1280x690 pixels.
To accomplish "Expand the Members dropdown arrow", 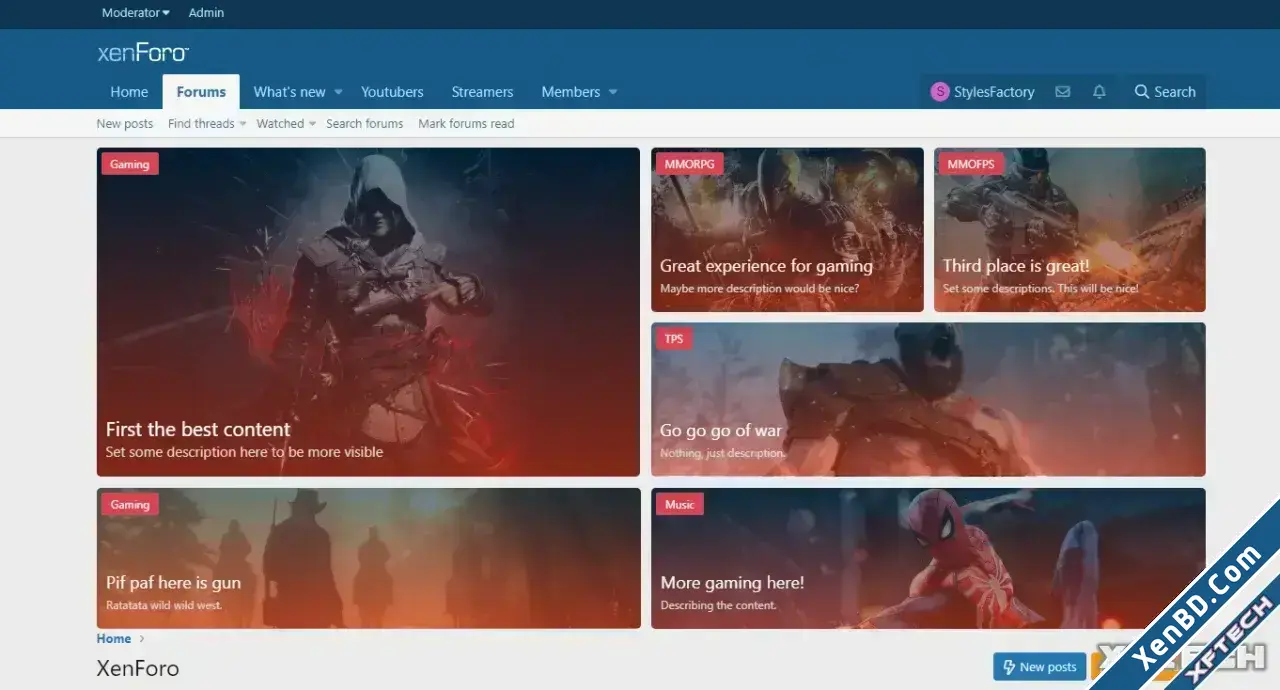I will tap(613, 92).
